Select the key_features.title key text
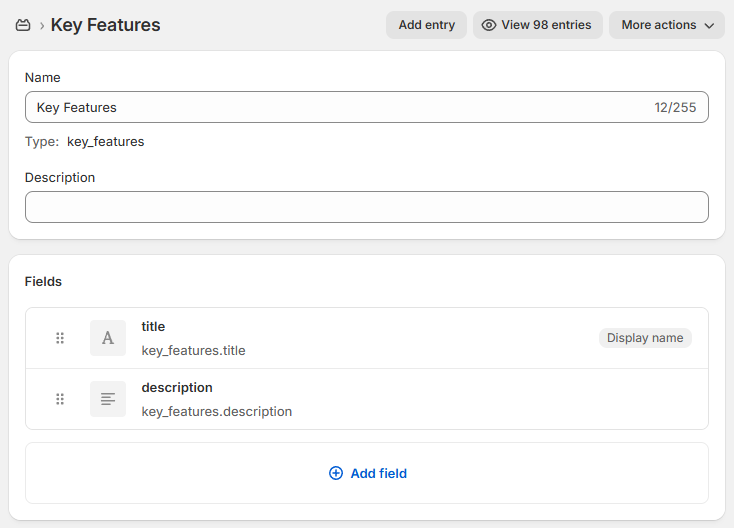This screenshot has height=528, width=734. (x=193, y=350)
